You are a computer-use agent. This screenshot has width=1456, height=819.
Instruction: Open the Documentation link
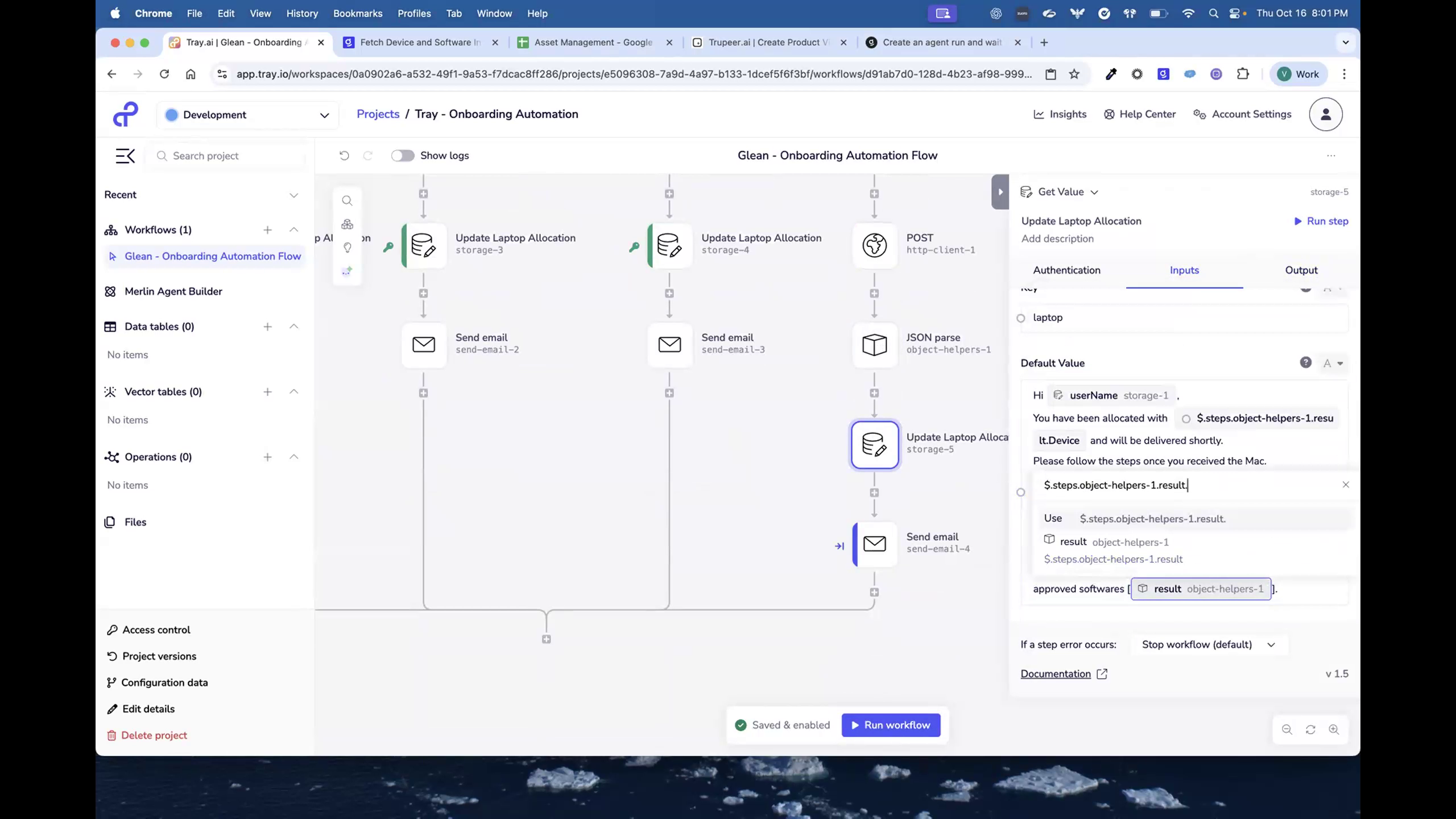pos(1056,673)
